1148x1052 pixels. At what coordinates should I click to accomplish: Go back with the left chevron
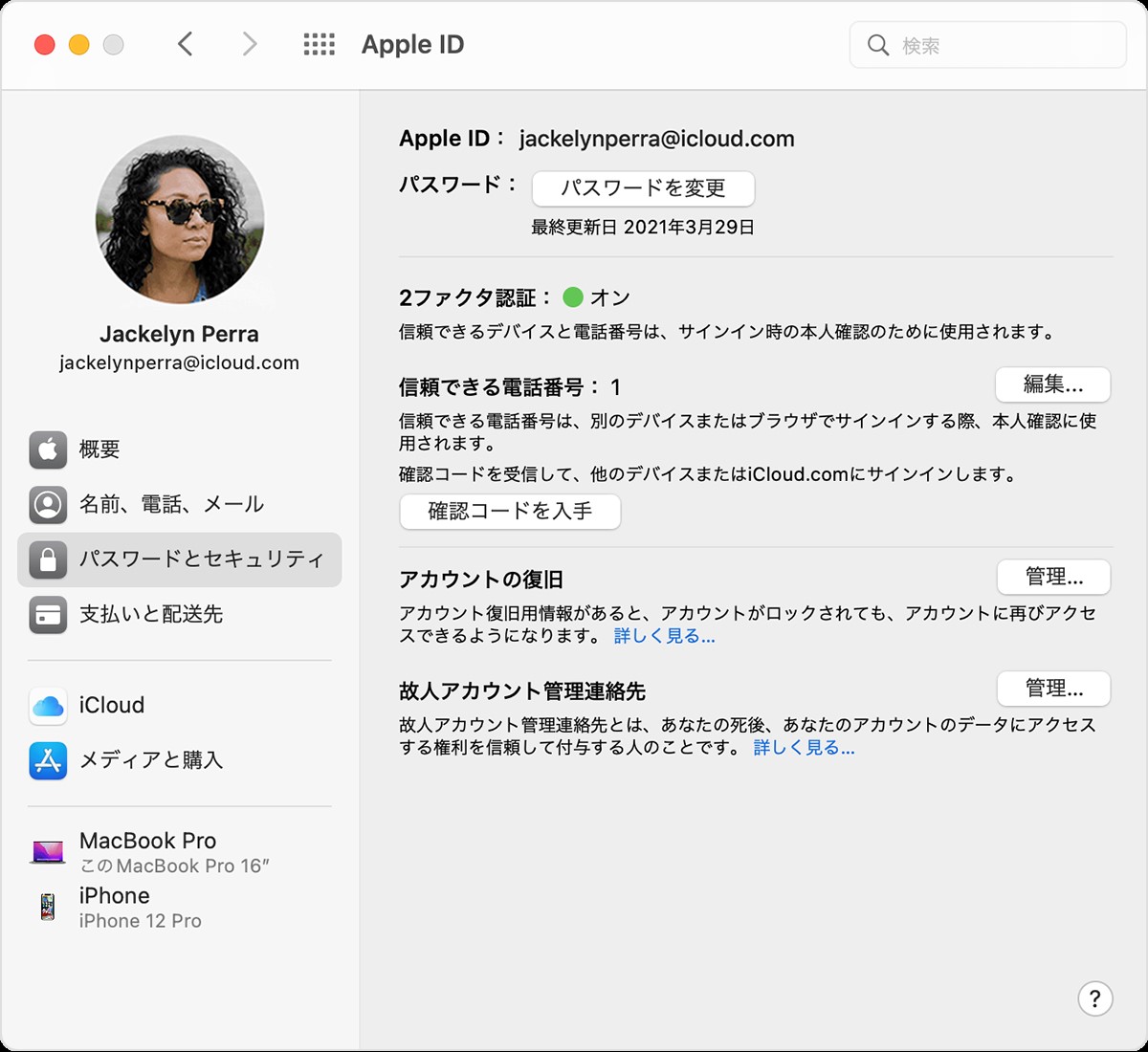coord(186,44)
